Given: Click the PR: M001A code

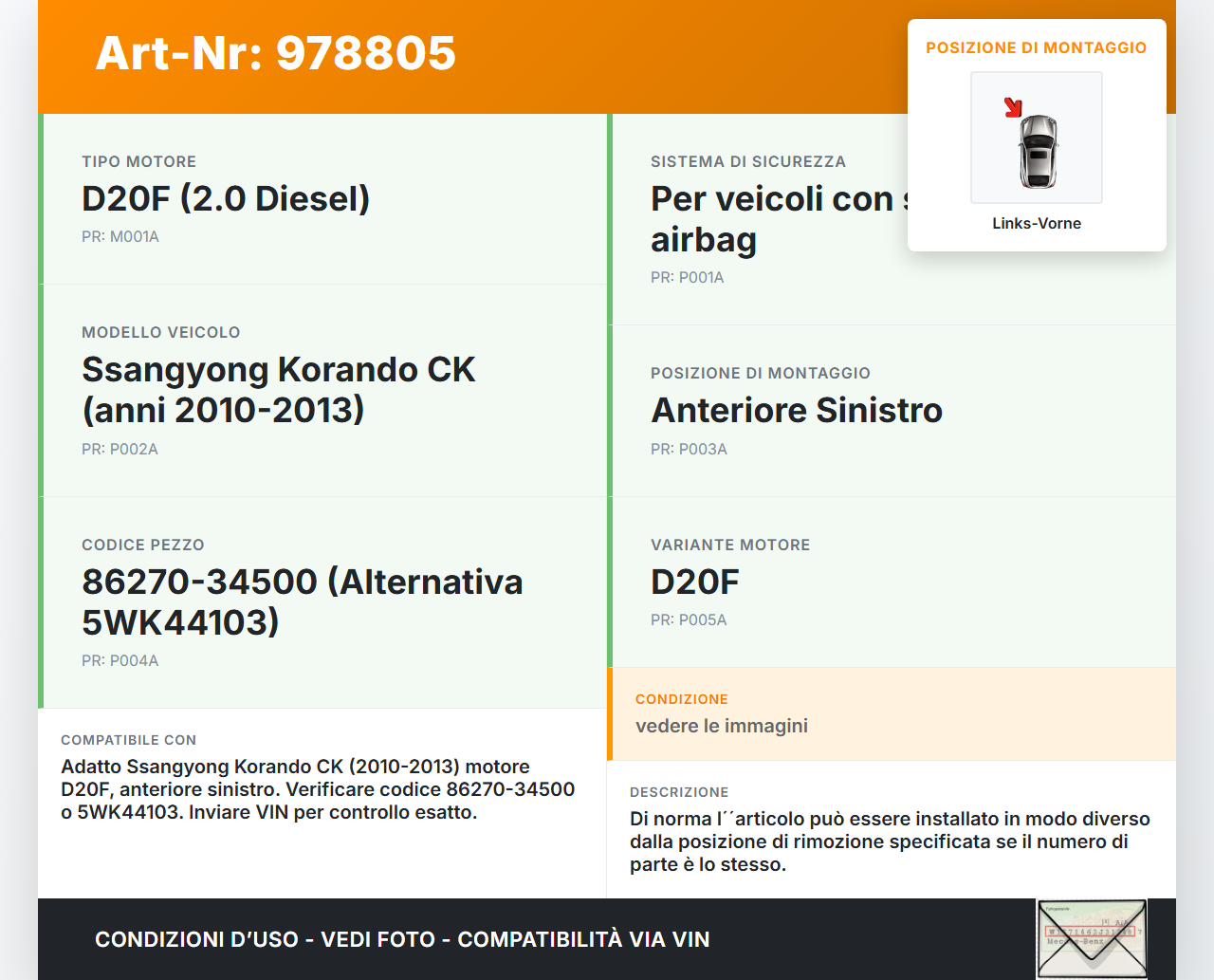Looking at the screenshot, I should coord(120,237).
